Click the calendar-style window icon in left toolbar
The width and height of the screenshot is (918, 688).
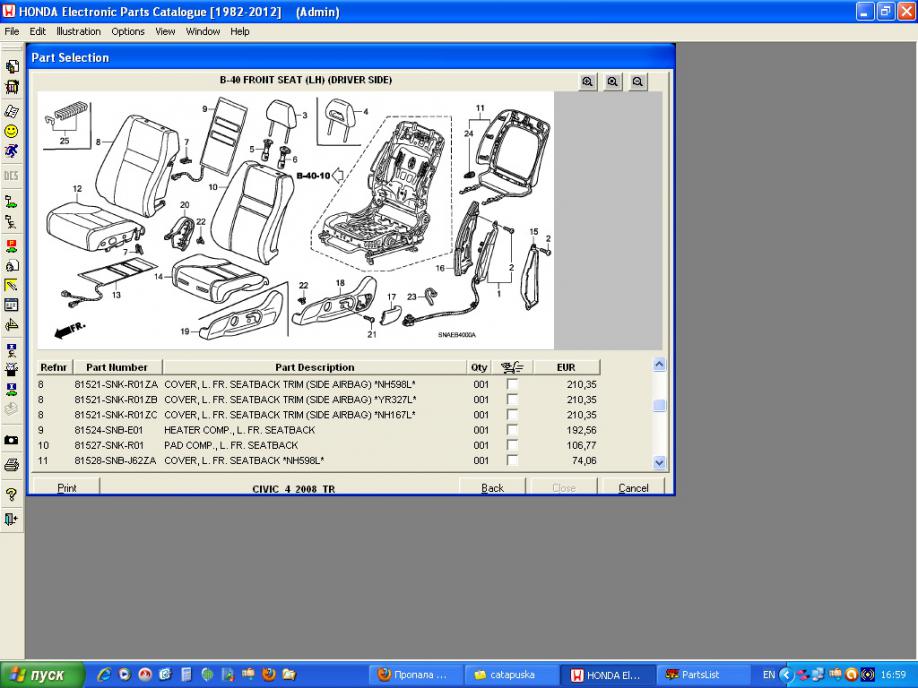pyautogui.click(x=11, y=304)
